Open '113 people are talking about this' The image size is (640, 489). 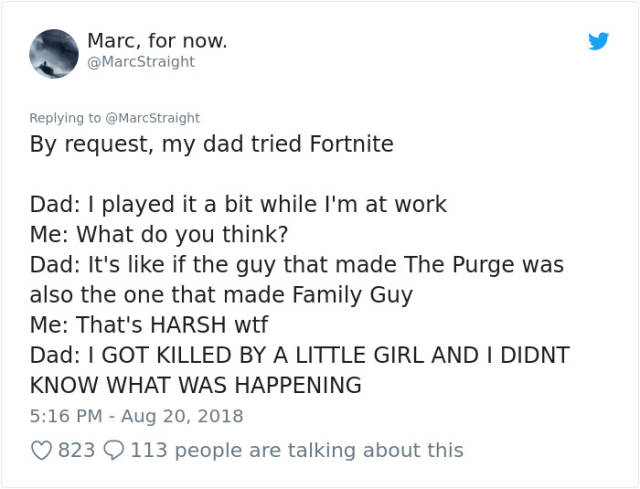coord(297,450)
